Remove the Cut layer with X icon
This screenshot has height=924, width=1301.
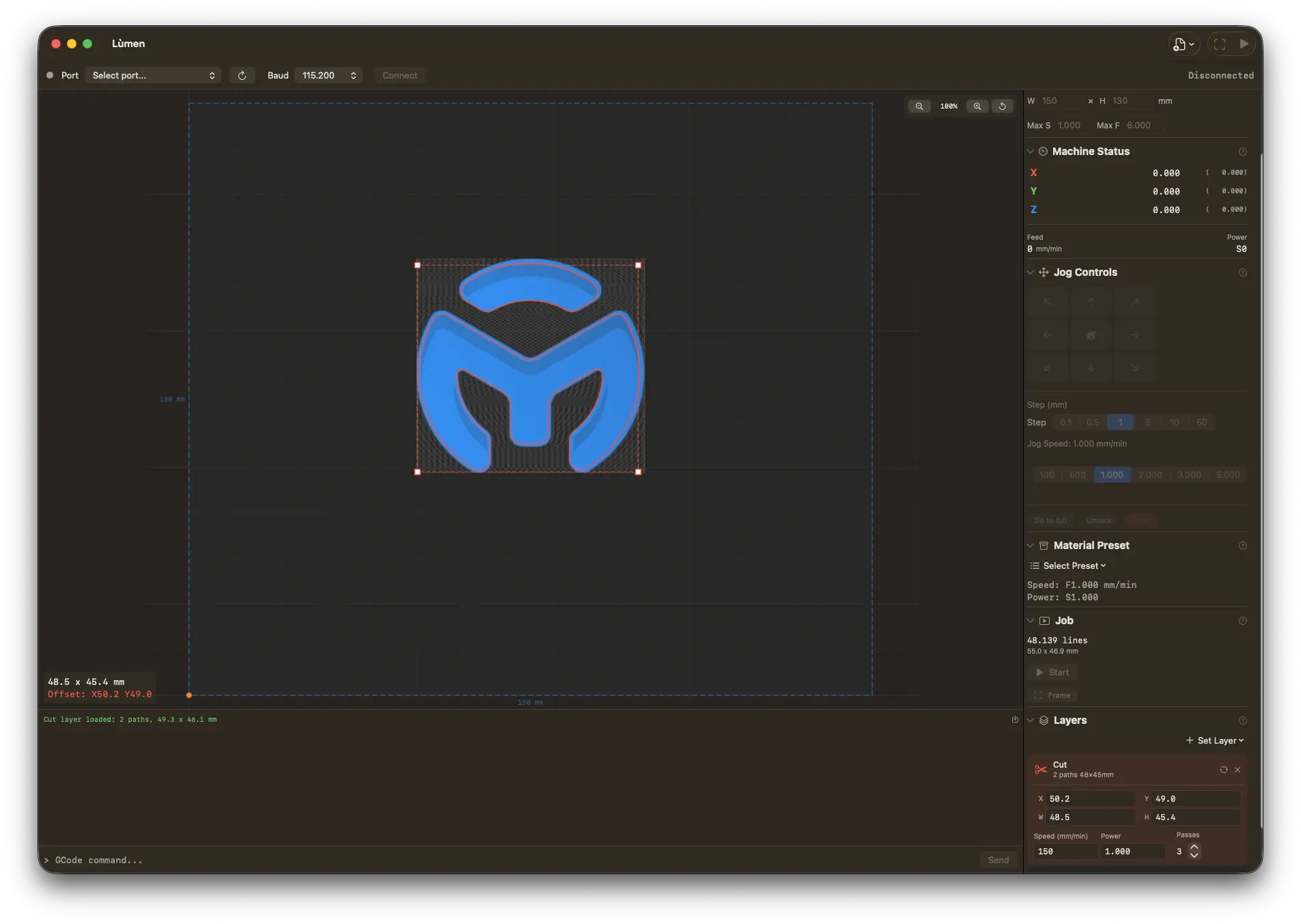coord(1237,770)
